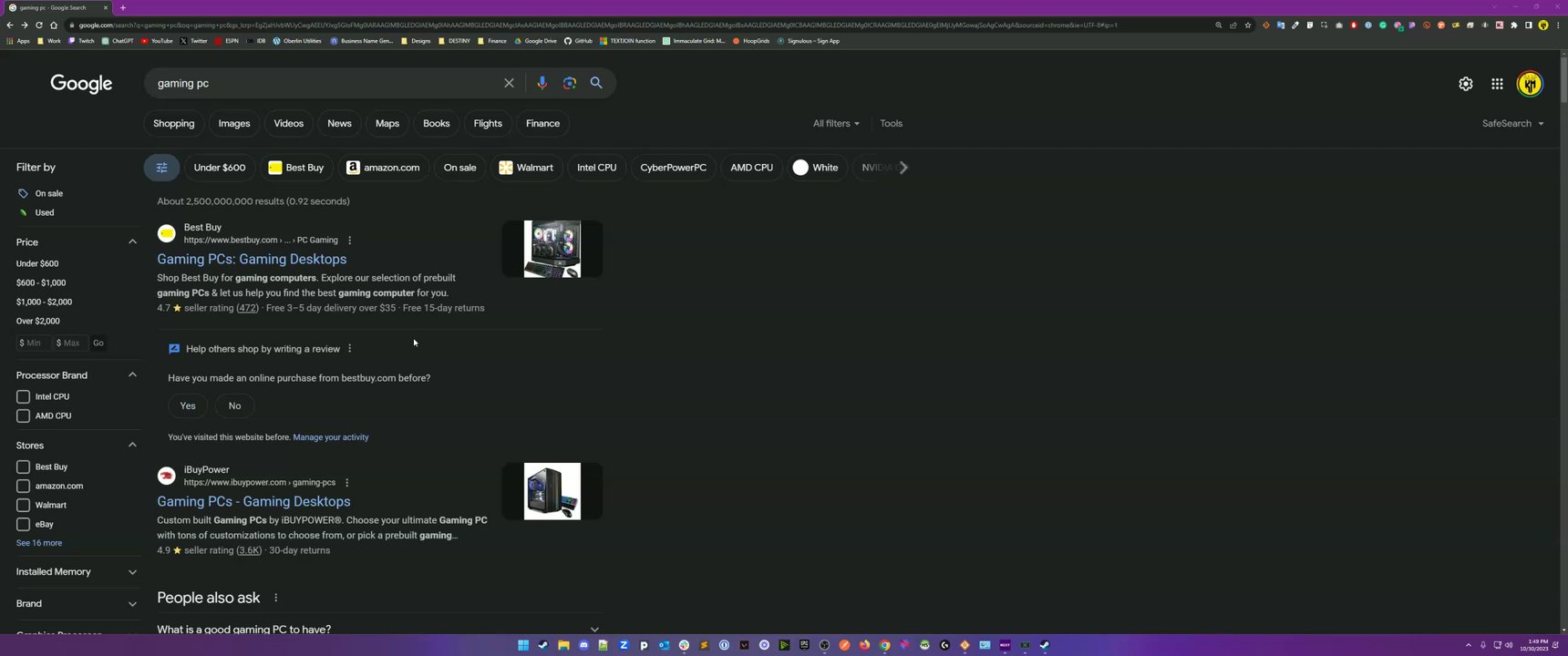Check the Intel CPU checkbox
Viewport: 1568px width, 656px height.
[x=24, y=397]
